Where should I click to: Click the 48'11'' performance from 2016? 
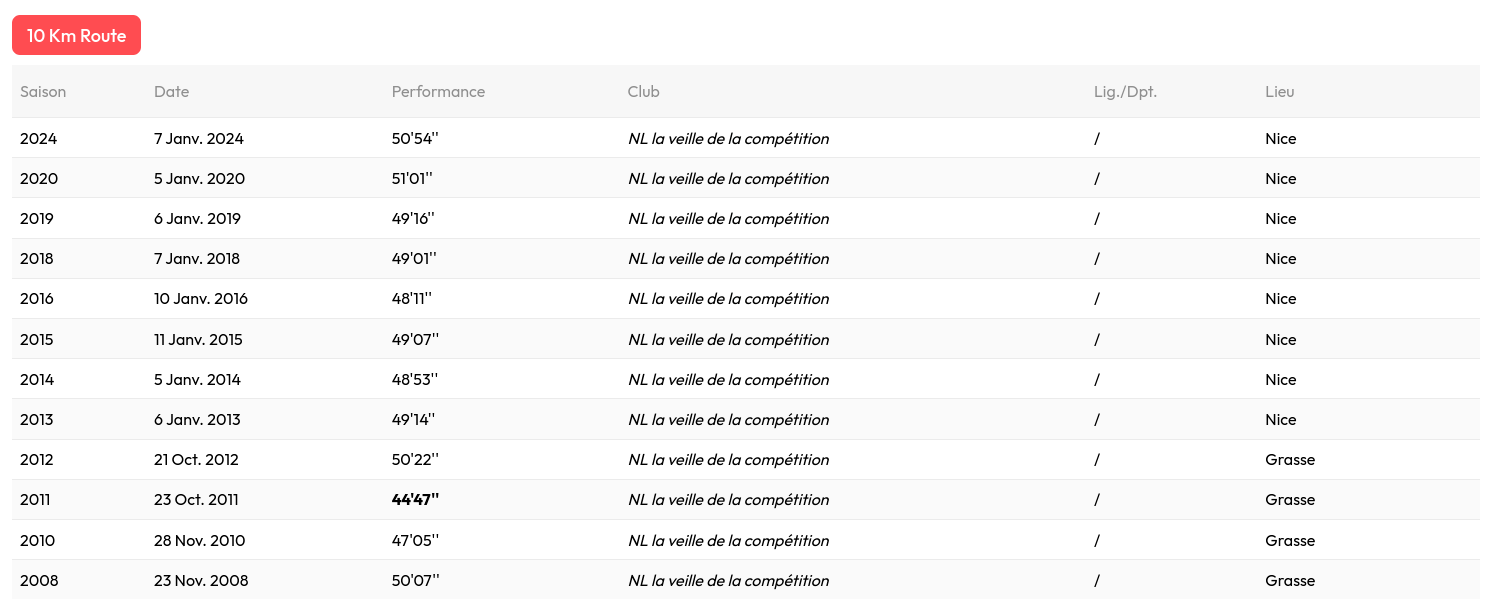[x=412, y=299]
